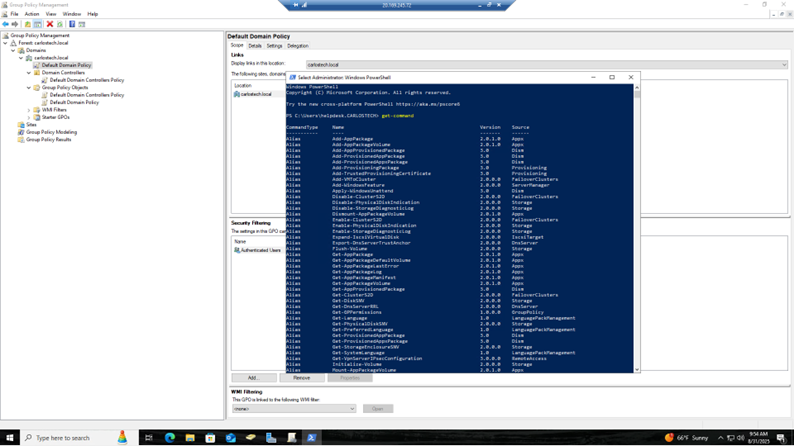Select Group Policy Modeling in the tree
The image size is (794, 446).
coord(50,132)
